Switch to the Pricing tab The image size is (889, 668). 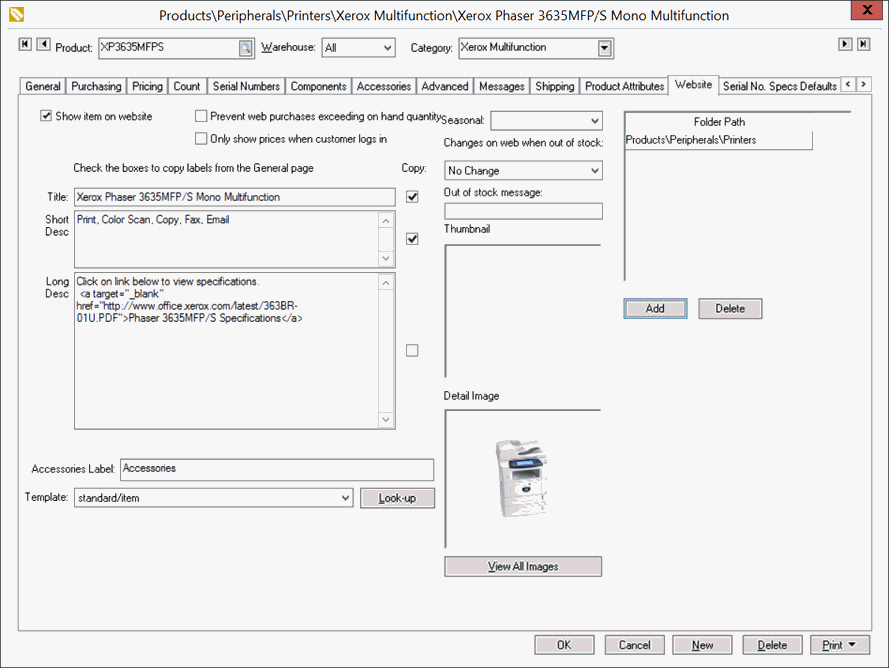[x=147, y=87]
